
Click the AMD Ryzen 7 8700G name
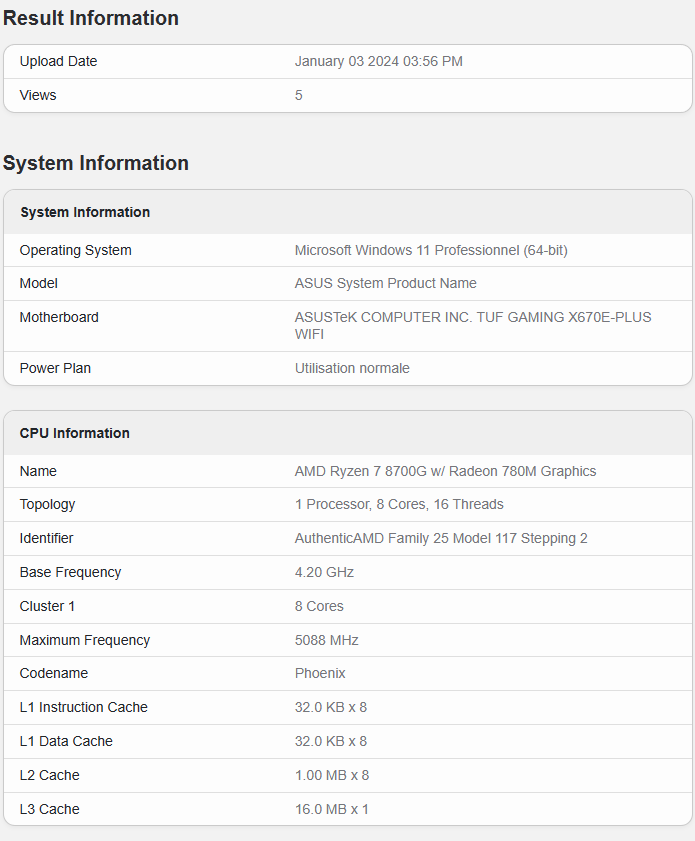(445, 471)
